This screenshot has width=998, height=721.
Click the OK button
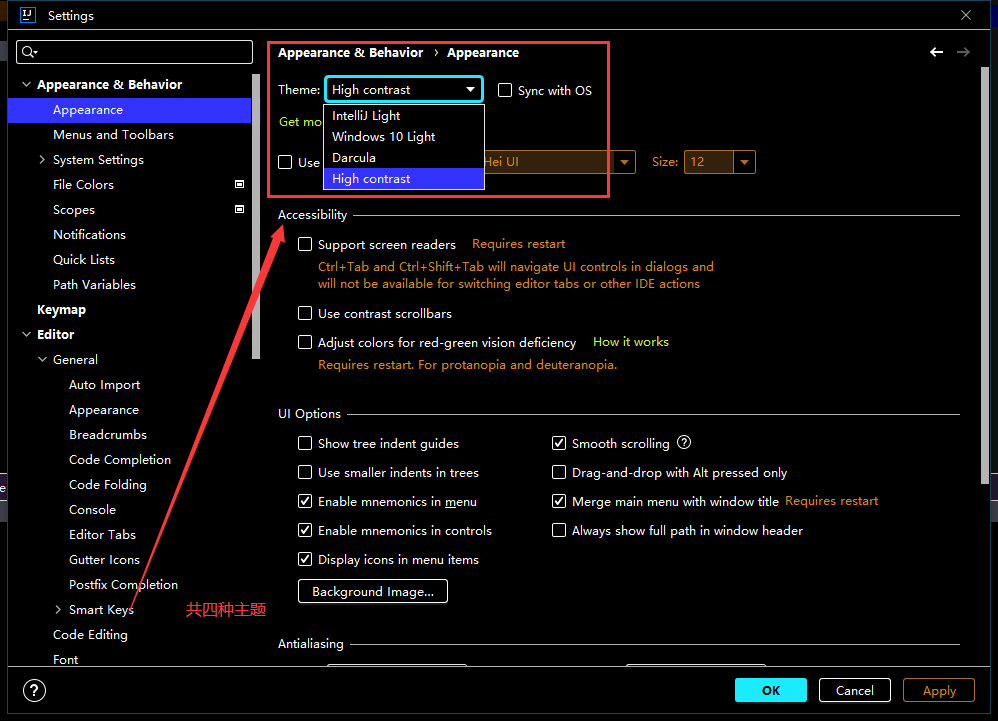tap(771, 690)
